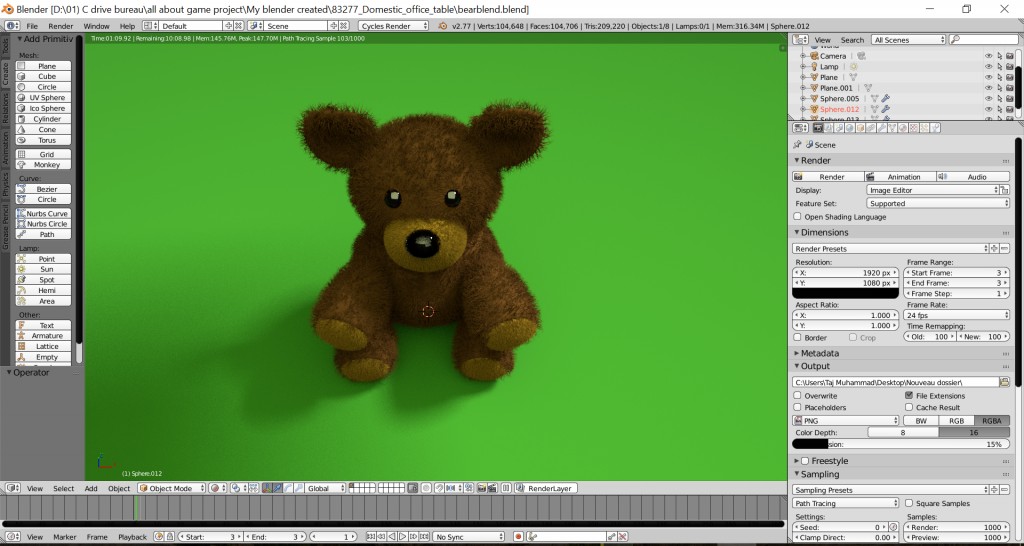Click the Plane mesh data triangle icon
The height and width of the screenshot is (546, 1024).
coord(853,77)
